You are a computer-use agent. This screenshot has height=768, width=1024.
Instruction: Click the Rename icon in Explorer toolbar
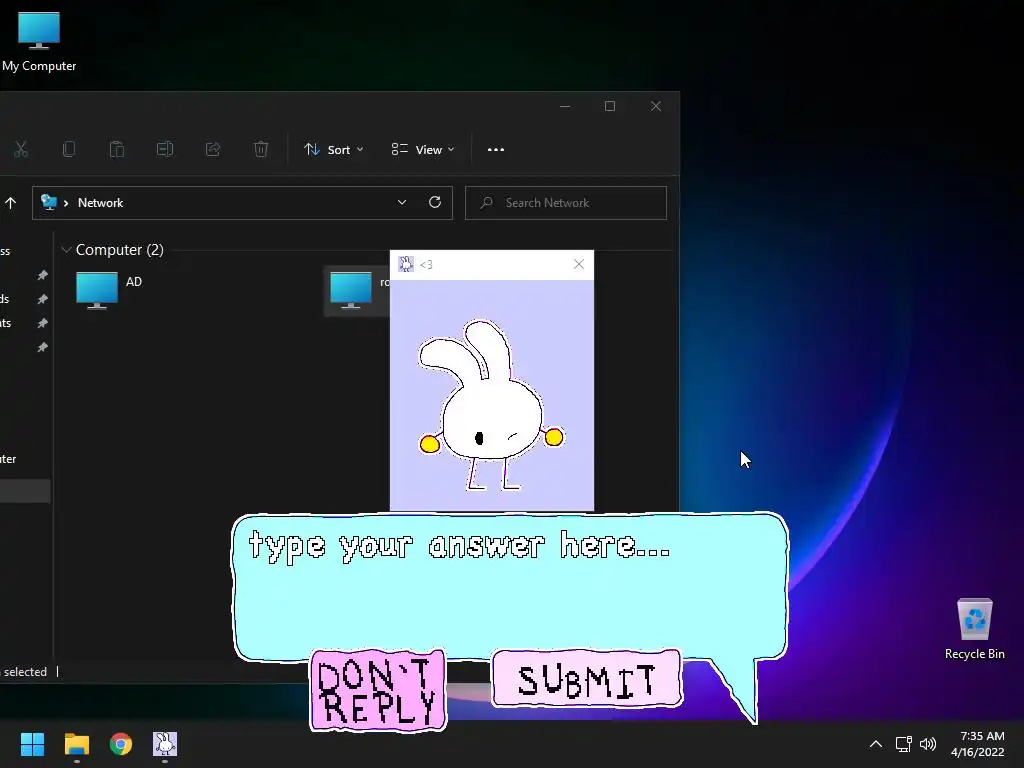165,150
